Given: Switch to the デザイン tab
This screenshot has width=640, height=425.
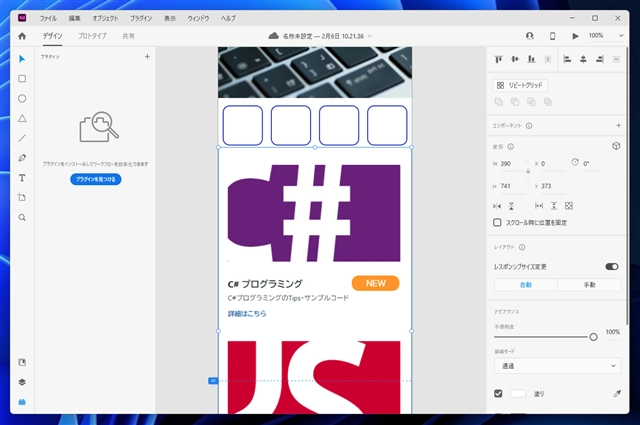Looking at the screenshot, I should [x=53, y=36].
